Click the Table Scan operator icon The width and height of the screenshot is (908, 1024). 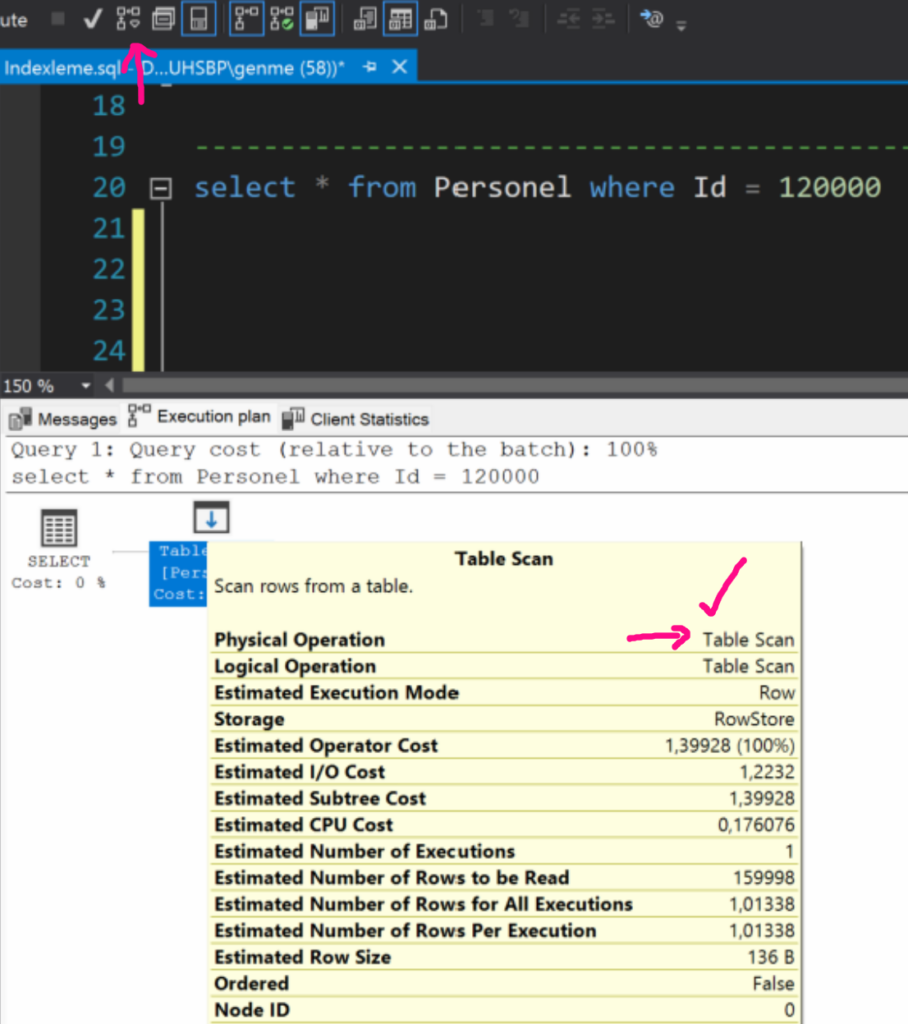point(211,518)
